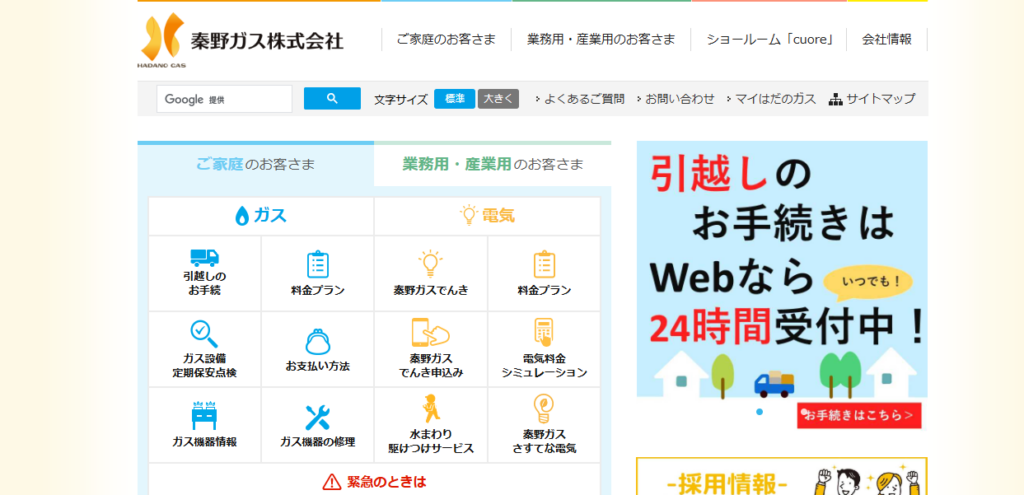Open 水まわり駆けつけサービス running figure tile
Screen dimensions: 1024x495
430,425
